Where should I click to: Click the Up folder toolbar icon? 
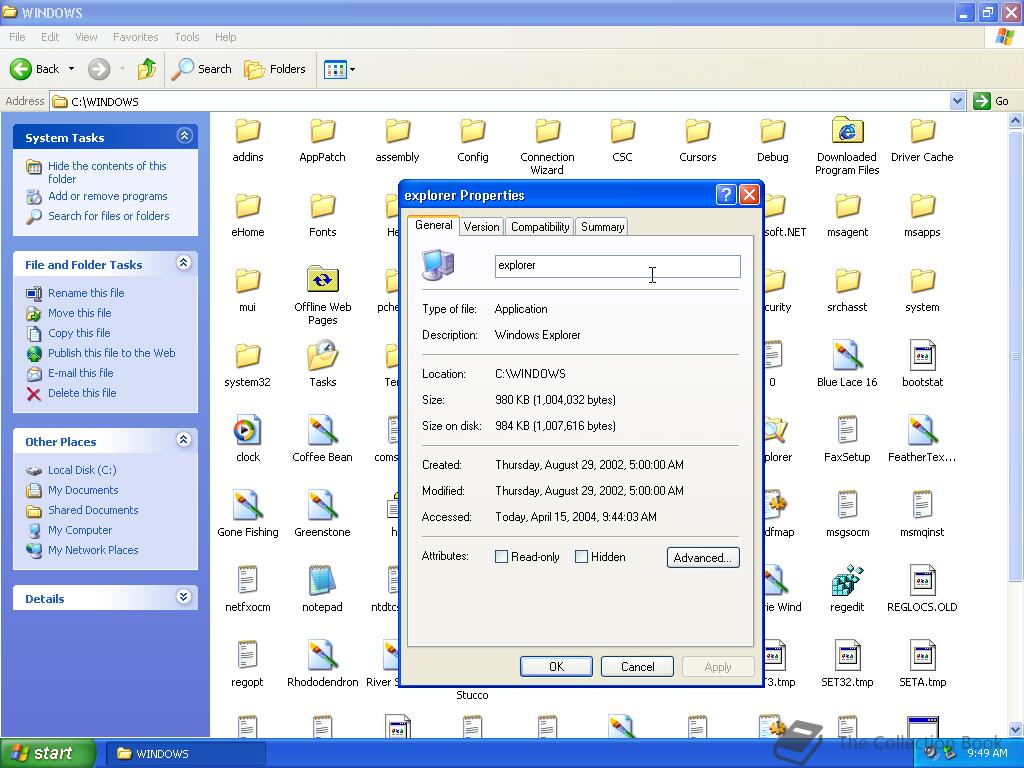pos(147,69)
